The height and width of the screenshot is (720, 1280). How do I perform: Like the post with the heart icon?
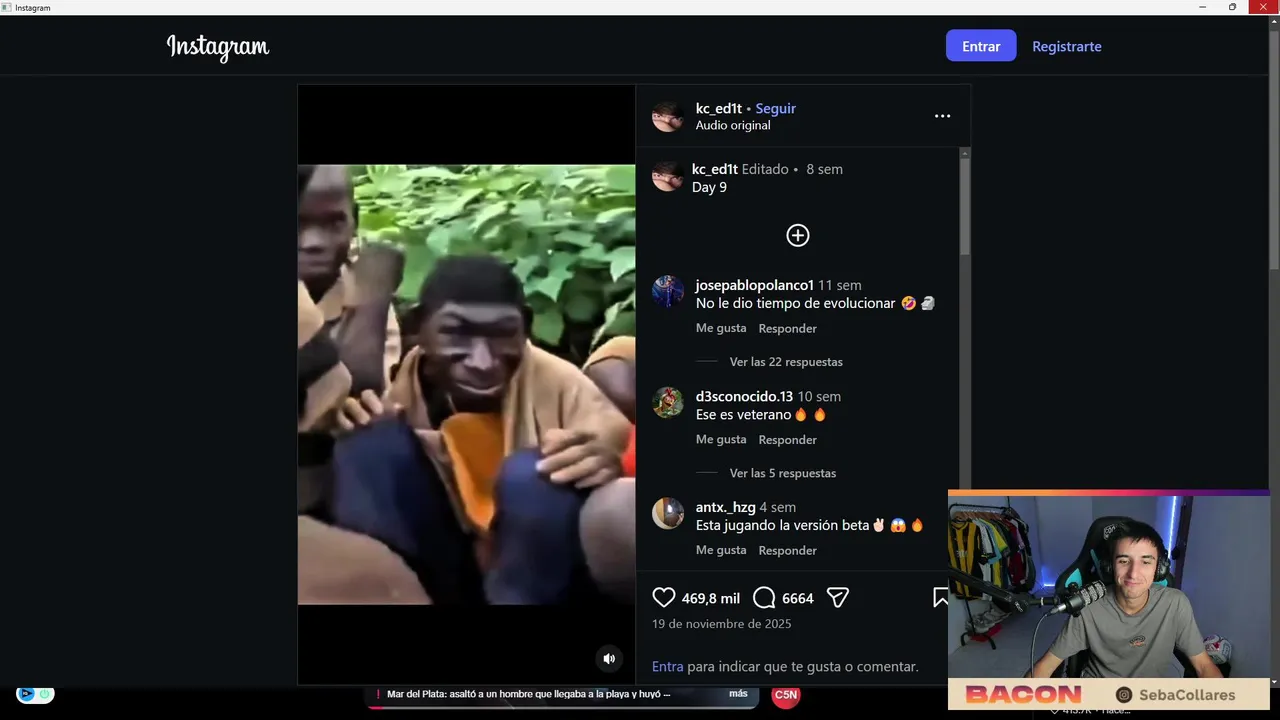[664, 598]
